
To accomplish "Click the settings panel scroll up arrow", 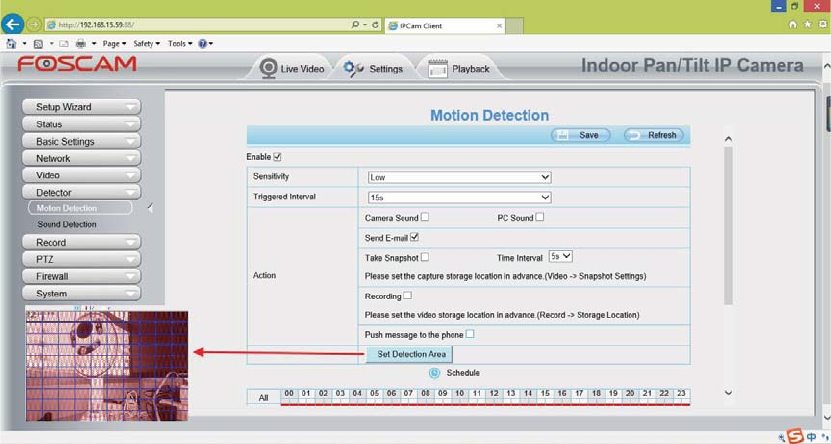I will point(728,139).
